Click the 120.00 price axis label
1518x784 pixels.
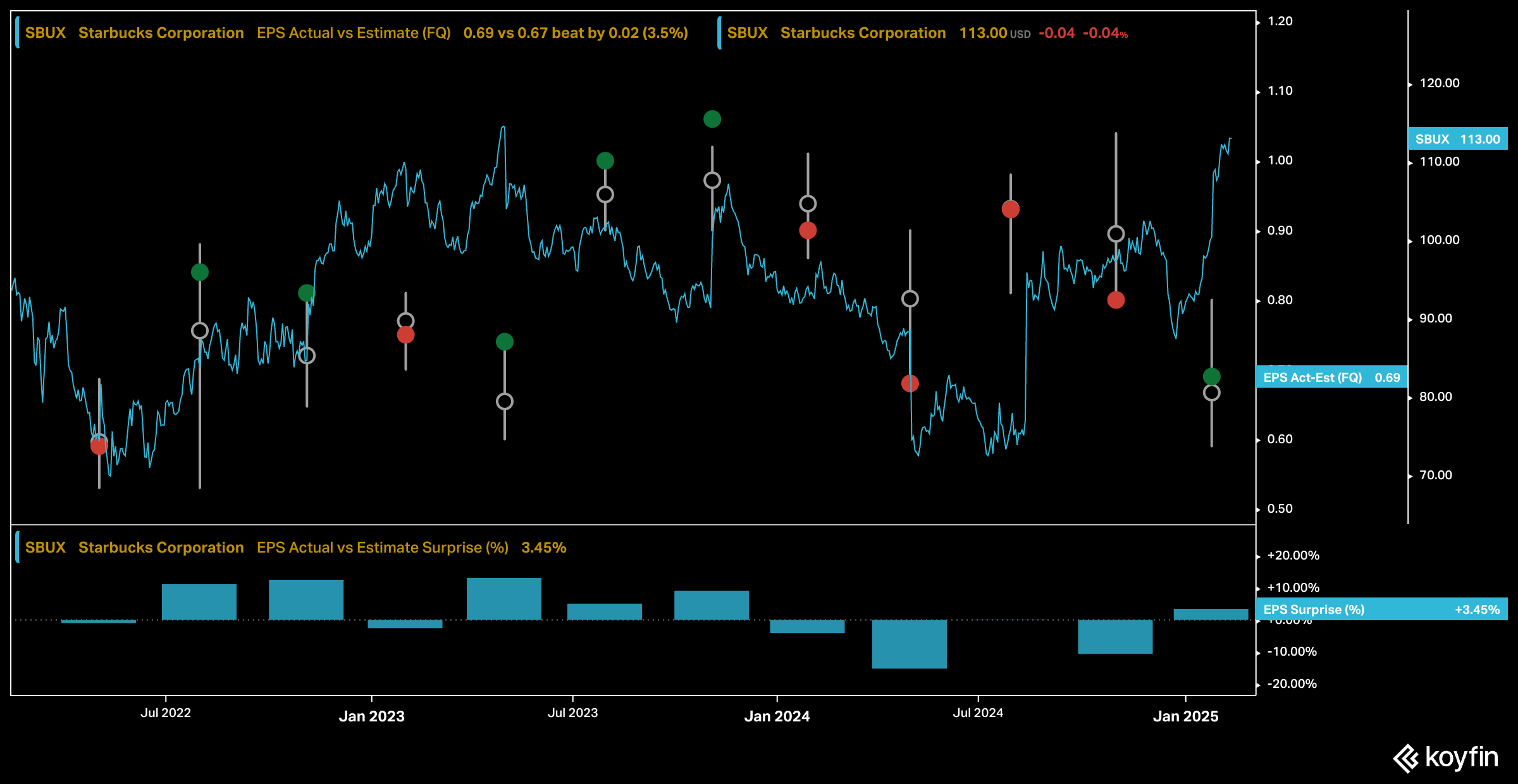coord(1440,83)
